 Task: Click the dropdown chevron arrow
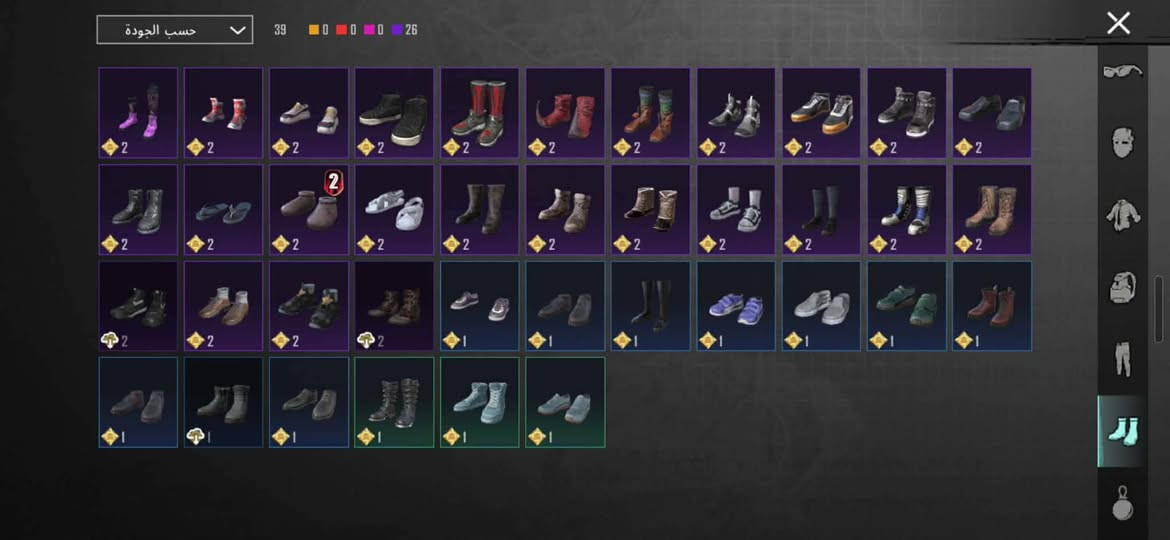click(x=237, y=30)
